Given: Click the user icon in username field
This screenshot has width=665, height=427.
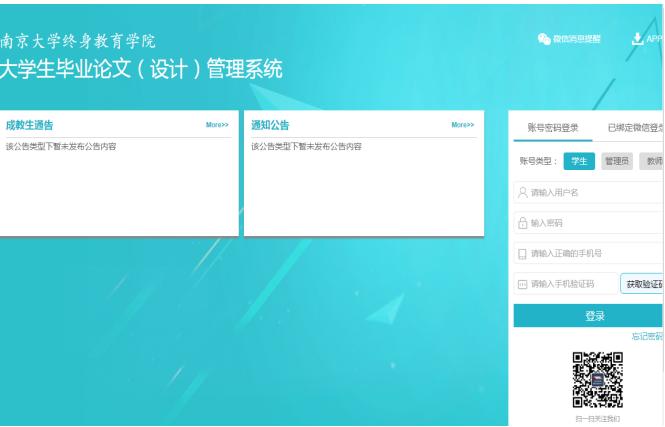Looking at the screenshot, I should point(522,192).
